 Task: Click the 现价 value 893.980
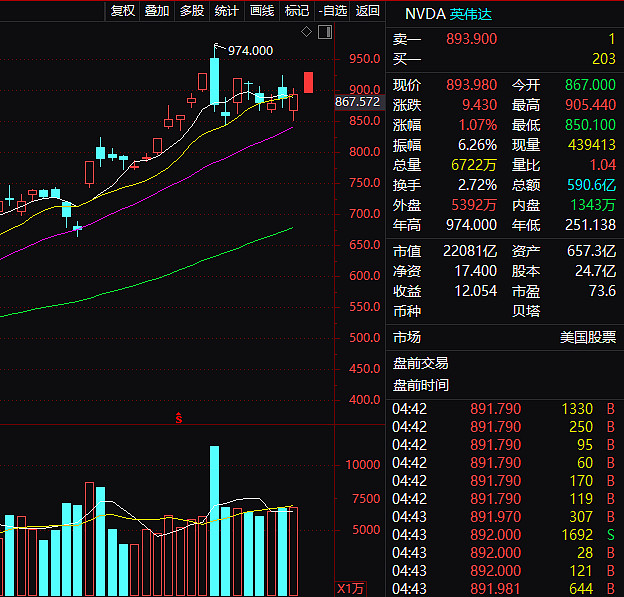click(x=472, y=85)
